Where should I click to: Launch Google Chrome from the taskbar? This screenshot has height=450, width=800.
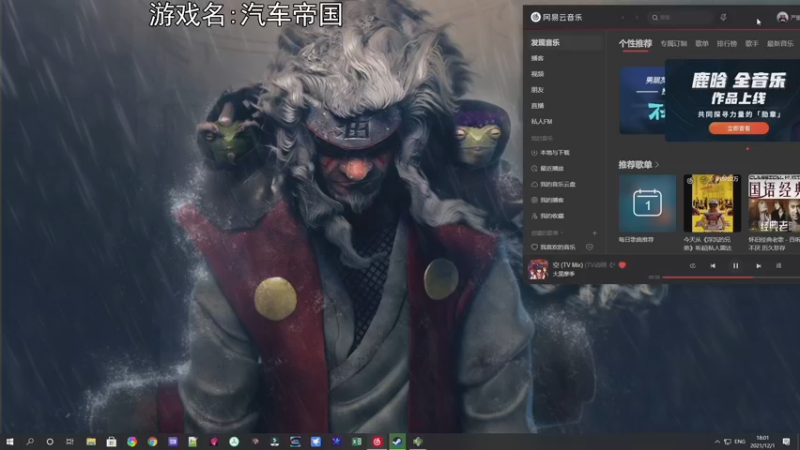[x=152, y=442]
